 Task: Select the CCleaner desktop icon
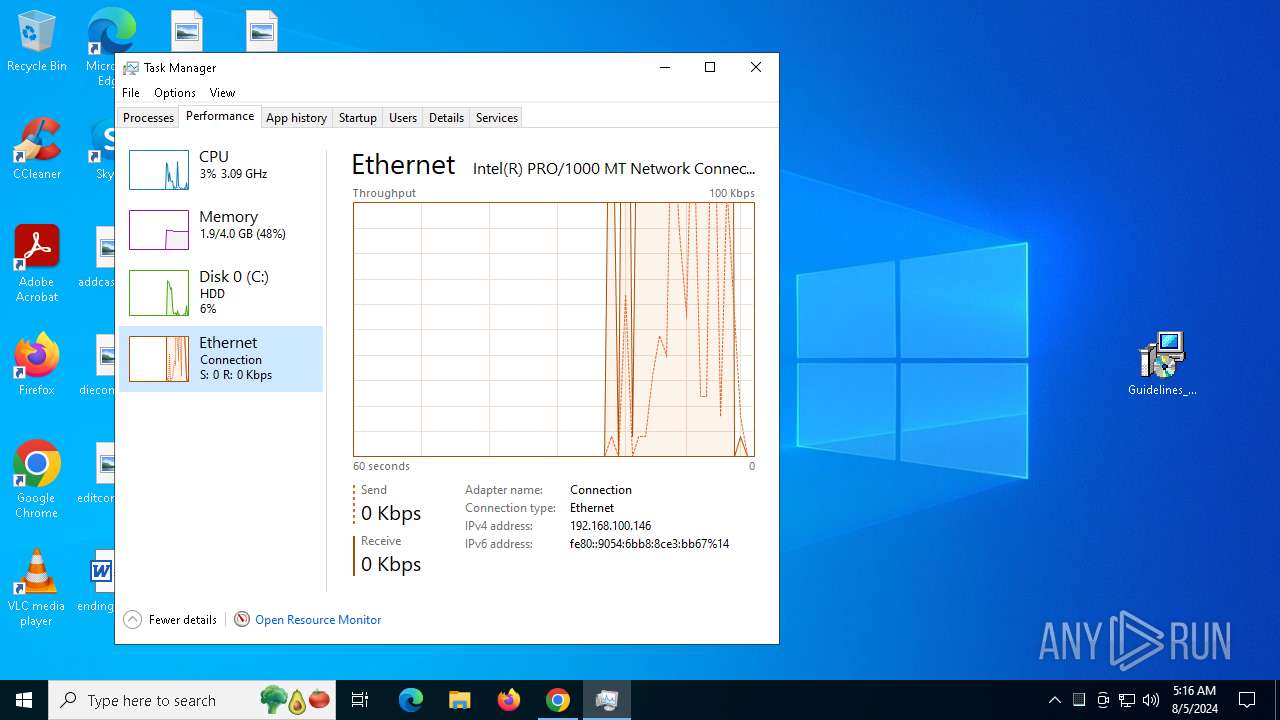[x=37, y=148]
